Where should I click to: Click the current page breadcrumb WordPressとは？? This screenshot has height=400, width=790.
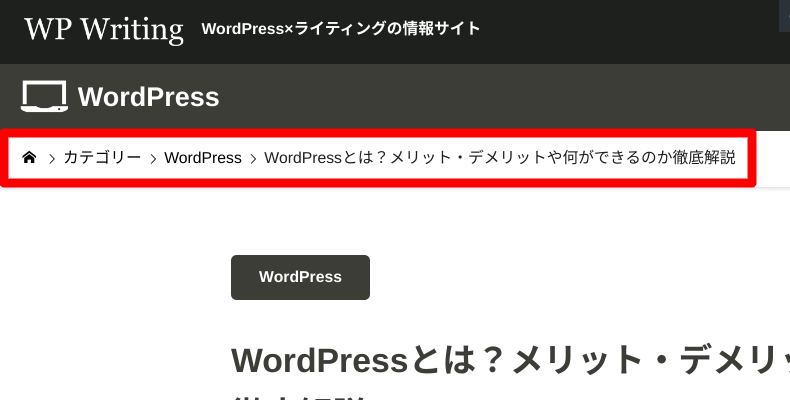coord(499,158)
